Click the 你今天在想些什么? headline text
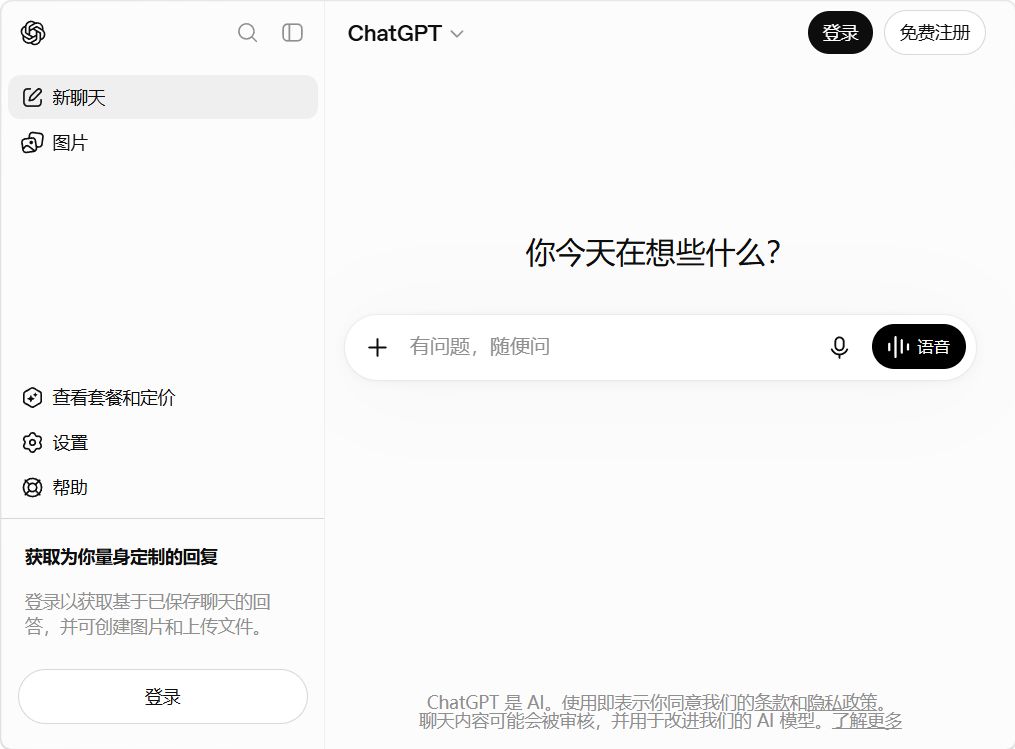The height and width of the screenshot is (749, 1015). (x=653, y=252)
